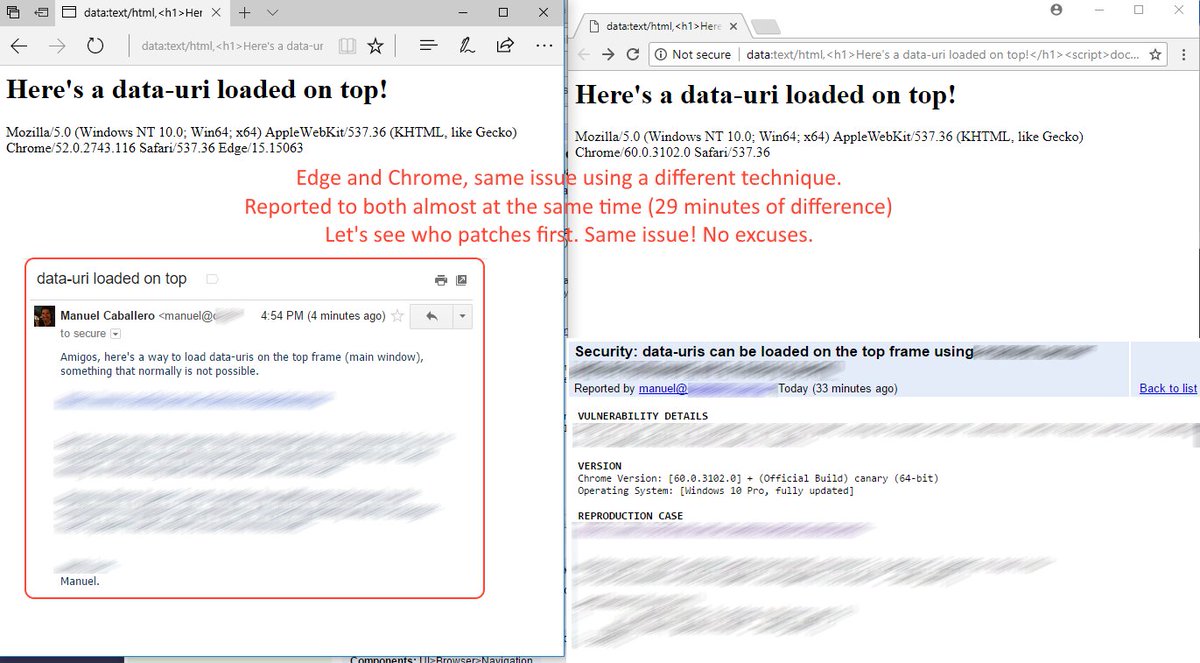Click the print icon in the email
This screenshot has height=663, width=1200.
[441, 280]
